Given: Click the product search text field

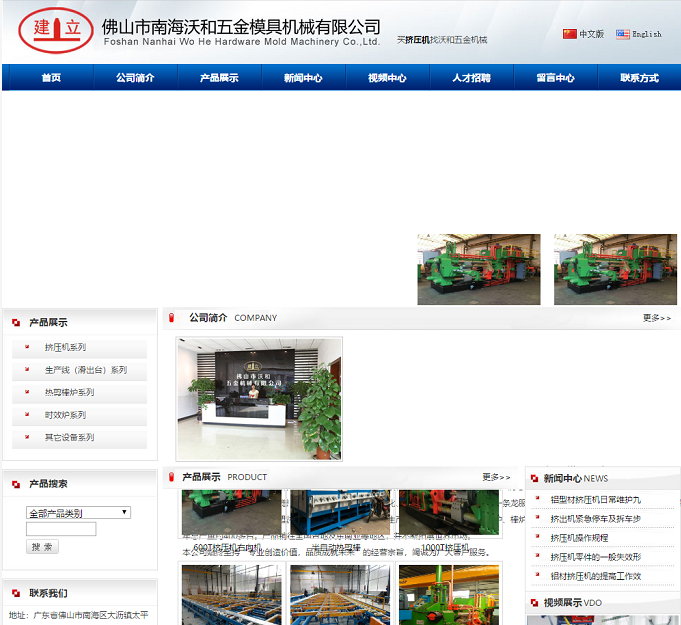Looking at the screenshot, I should point(61,529).
